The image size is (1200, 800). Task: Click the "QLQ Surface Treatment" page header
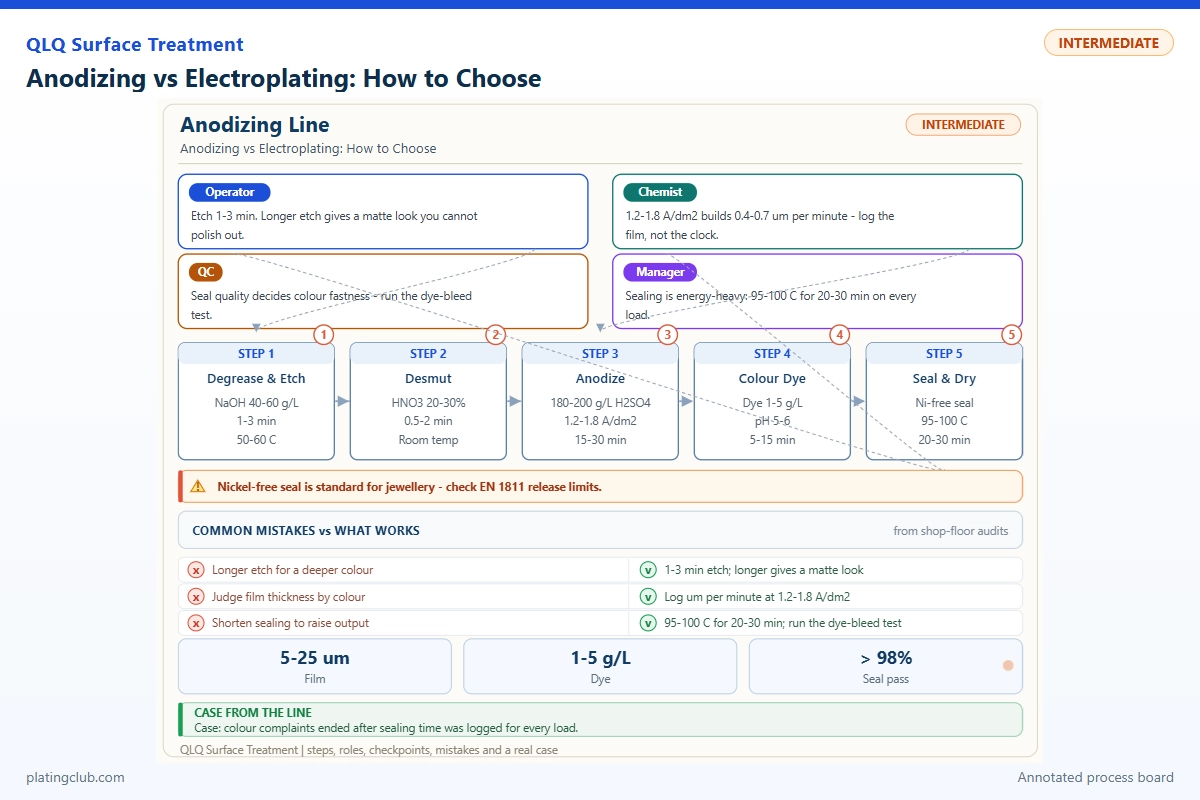point(135,45)
